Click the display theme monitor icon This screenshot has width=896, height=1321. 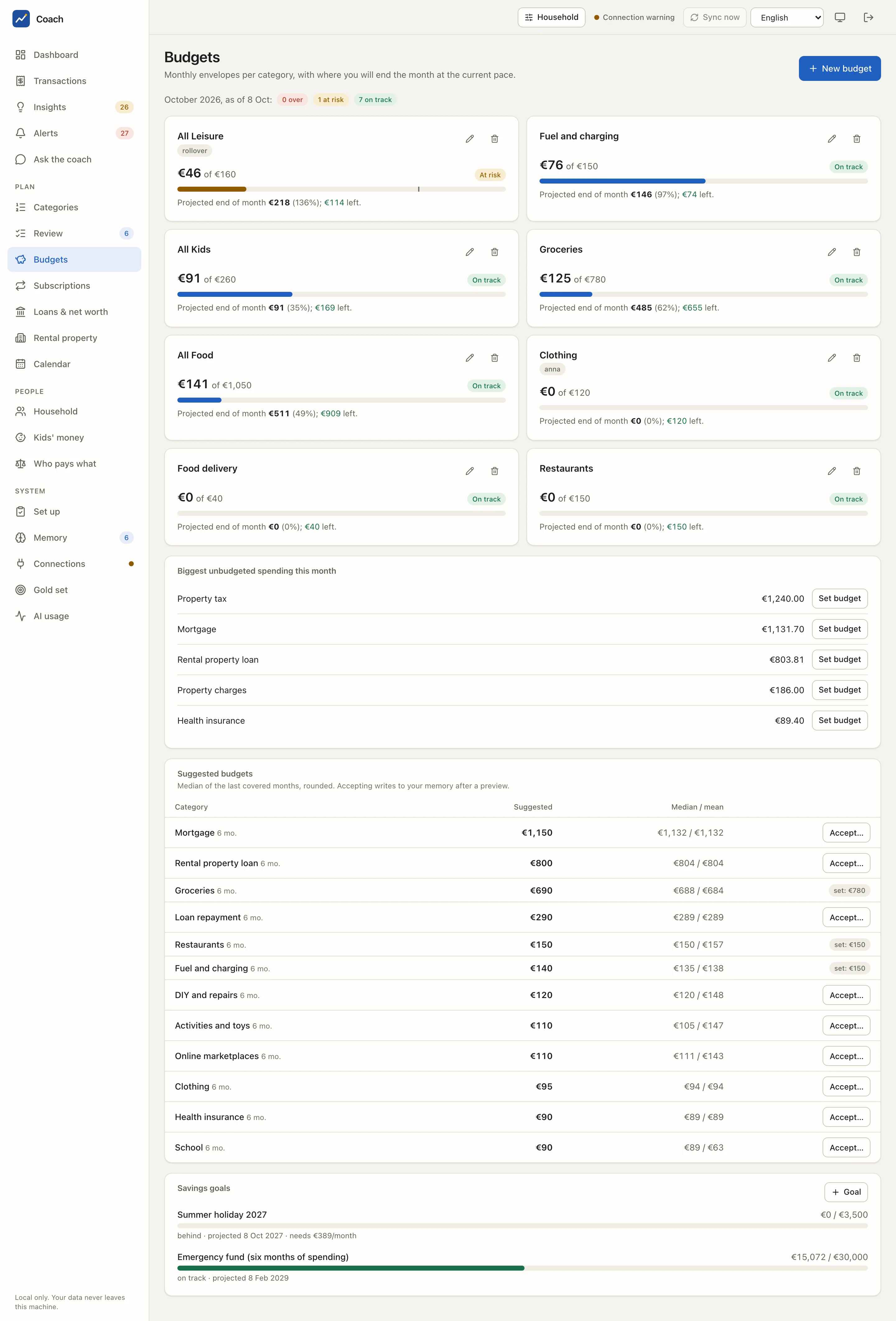(x=840, y=18)
